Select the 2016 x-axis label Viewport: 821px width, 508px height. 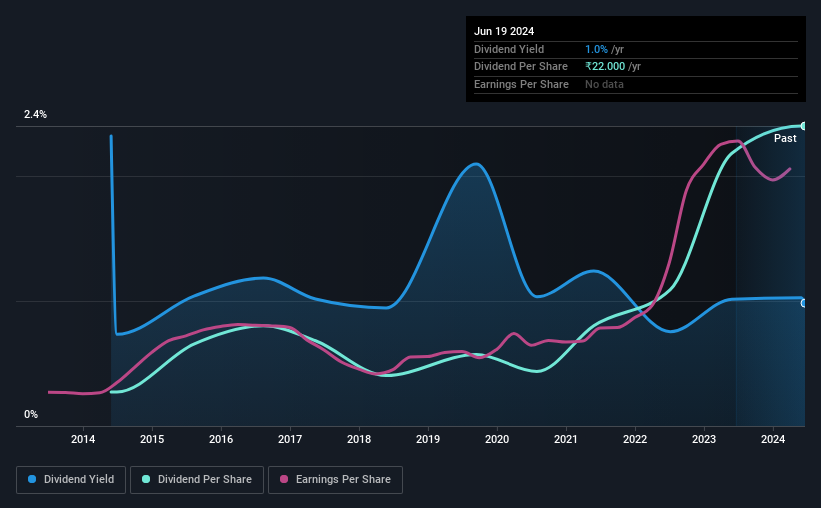pos(221,439)
